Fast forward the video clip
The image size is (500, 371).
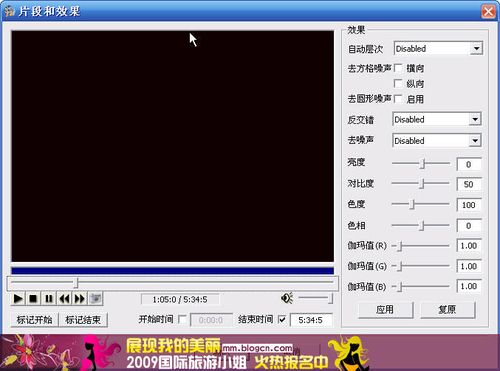tap(79, 298)
